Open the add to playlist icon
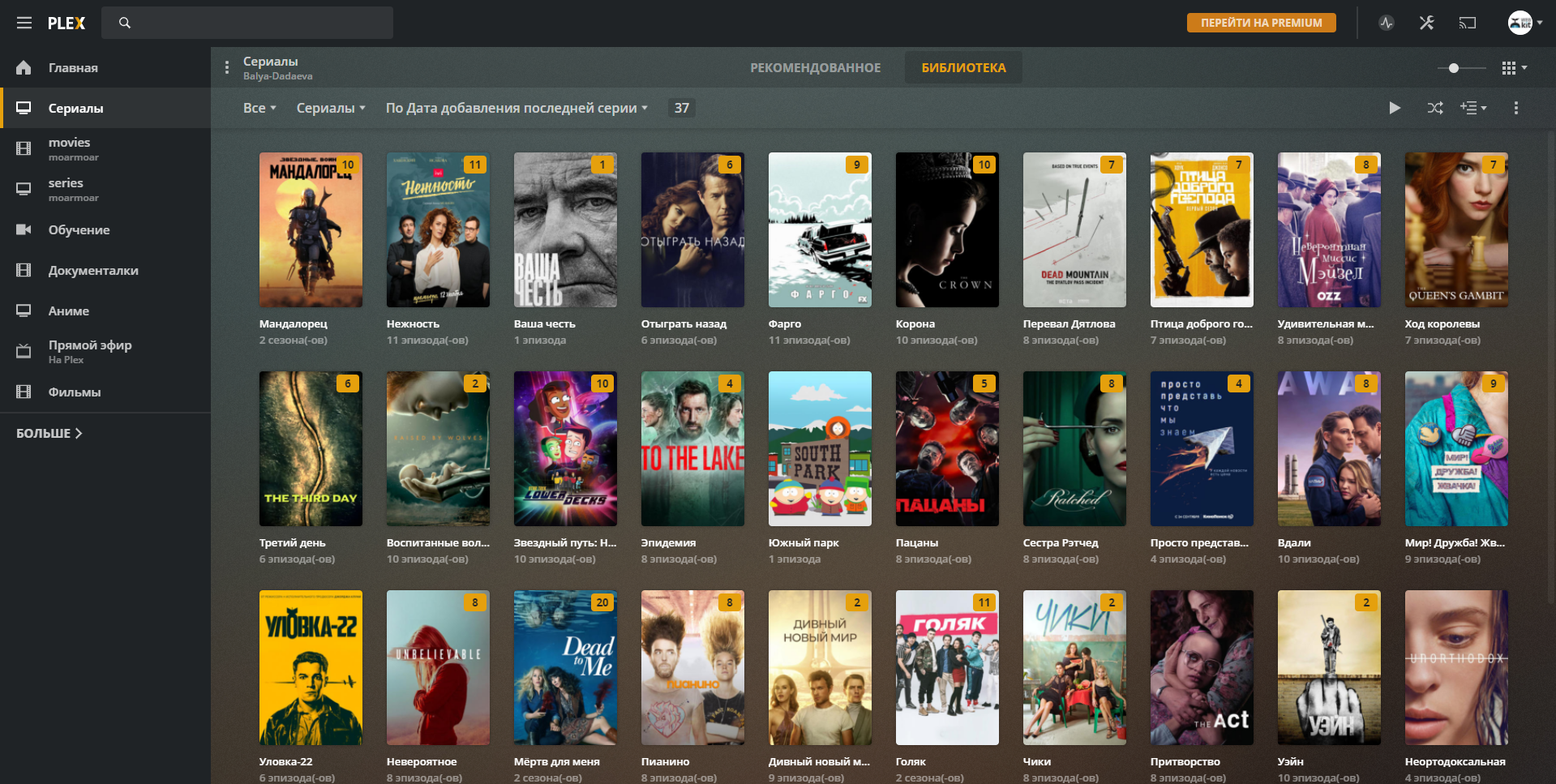Image resolution: width=1556 pixels, height=784 pixels. pos(1472,108)
